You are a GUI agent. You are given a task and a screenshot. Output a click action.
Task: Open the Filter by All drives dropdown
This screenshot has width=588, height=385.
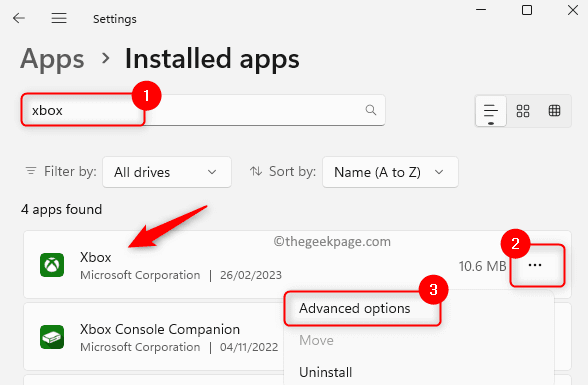pos(167,172)
